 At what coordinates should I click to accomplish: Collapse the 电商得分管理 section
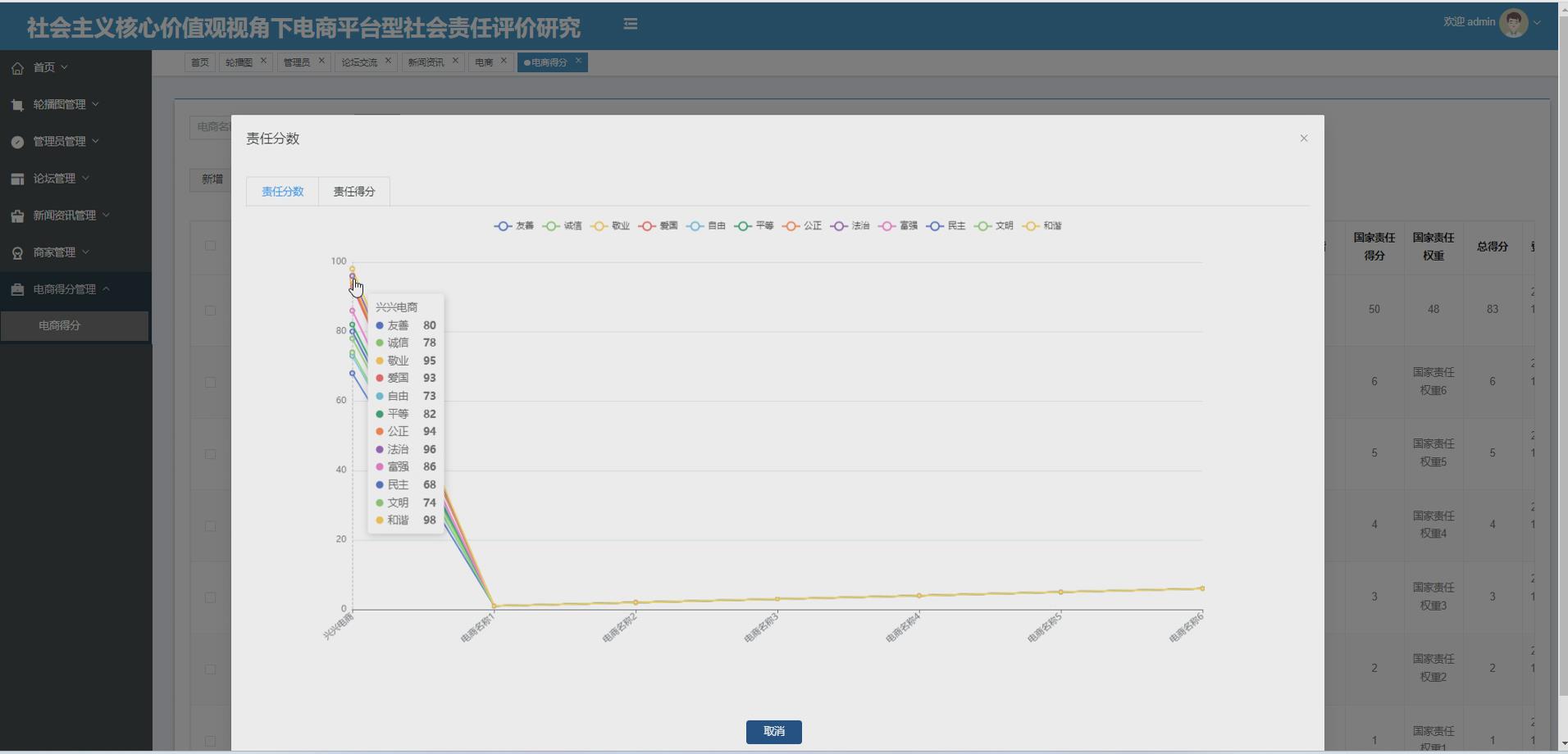tap(107, 289)
